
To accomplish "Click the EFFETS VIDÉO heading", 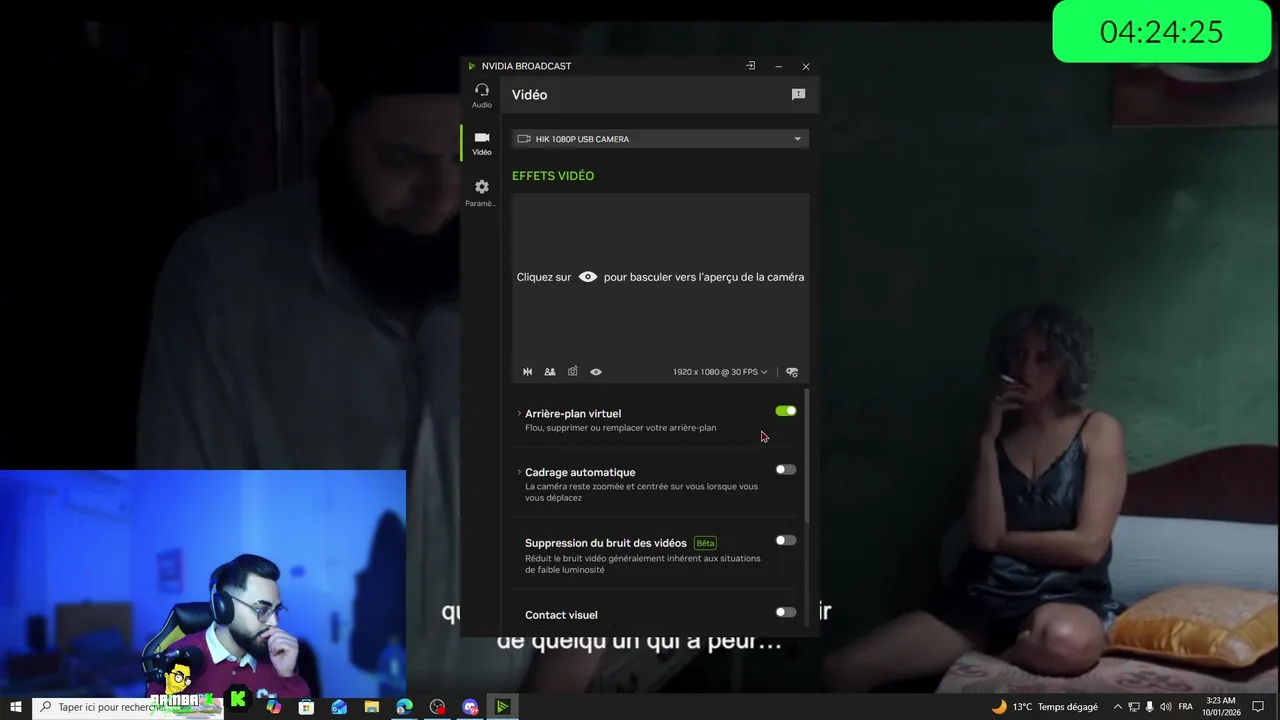I will click(553, 176).
